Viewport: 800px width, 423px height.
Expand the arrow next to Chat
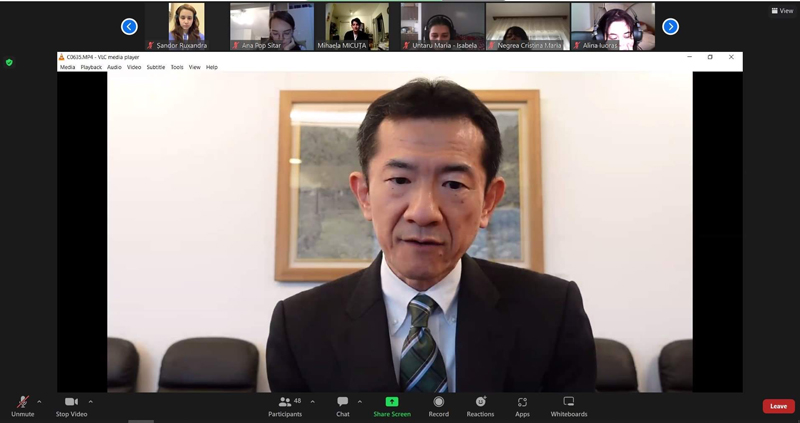pyautogui.click(x=360, y=402)
